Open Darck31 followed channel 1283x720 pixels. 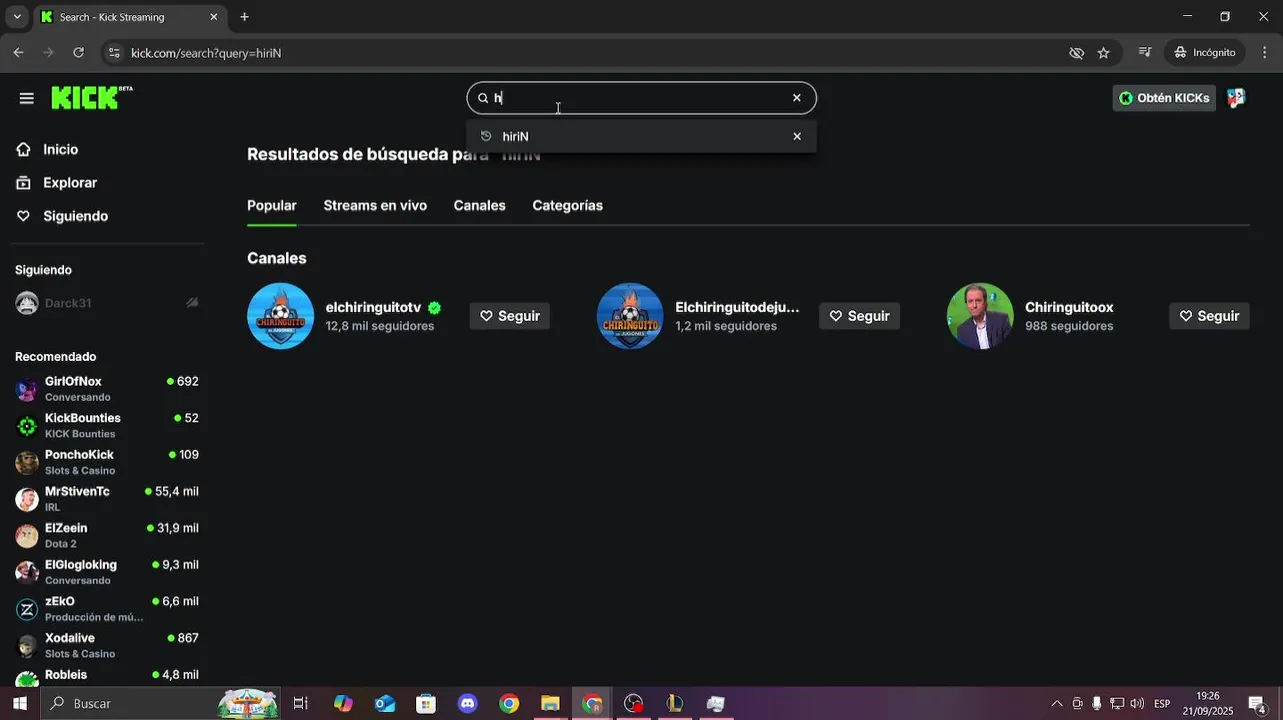click(x=107, y=303)
